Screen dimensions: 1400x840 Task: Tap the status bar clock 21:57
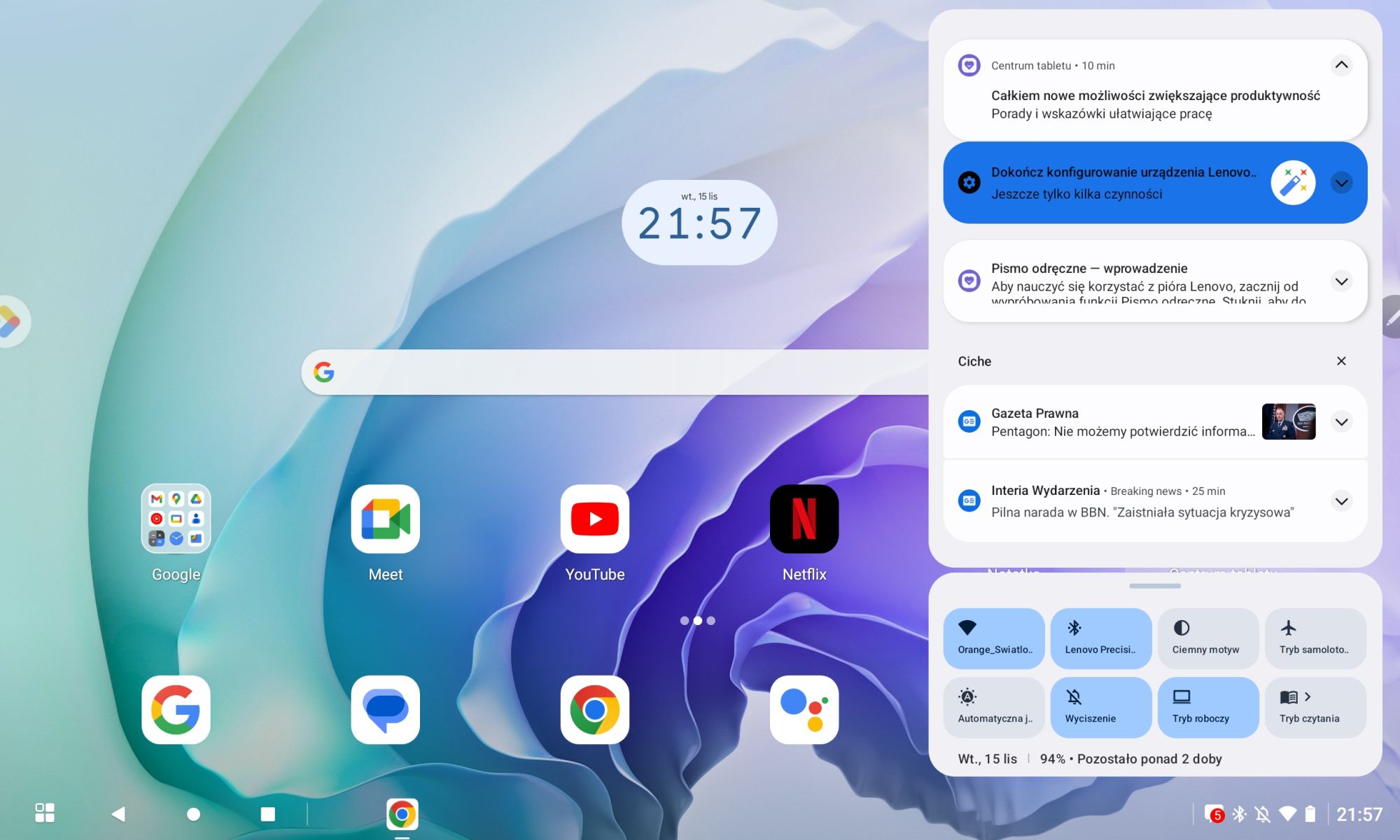[1359, 814]
